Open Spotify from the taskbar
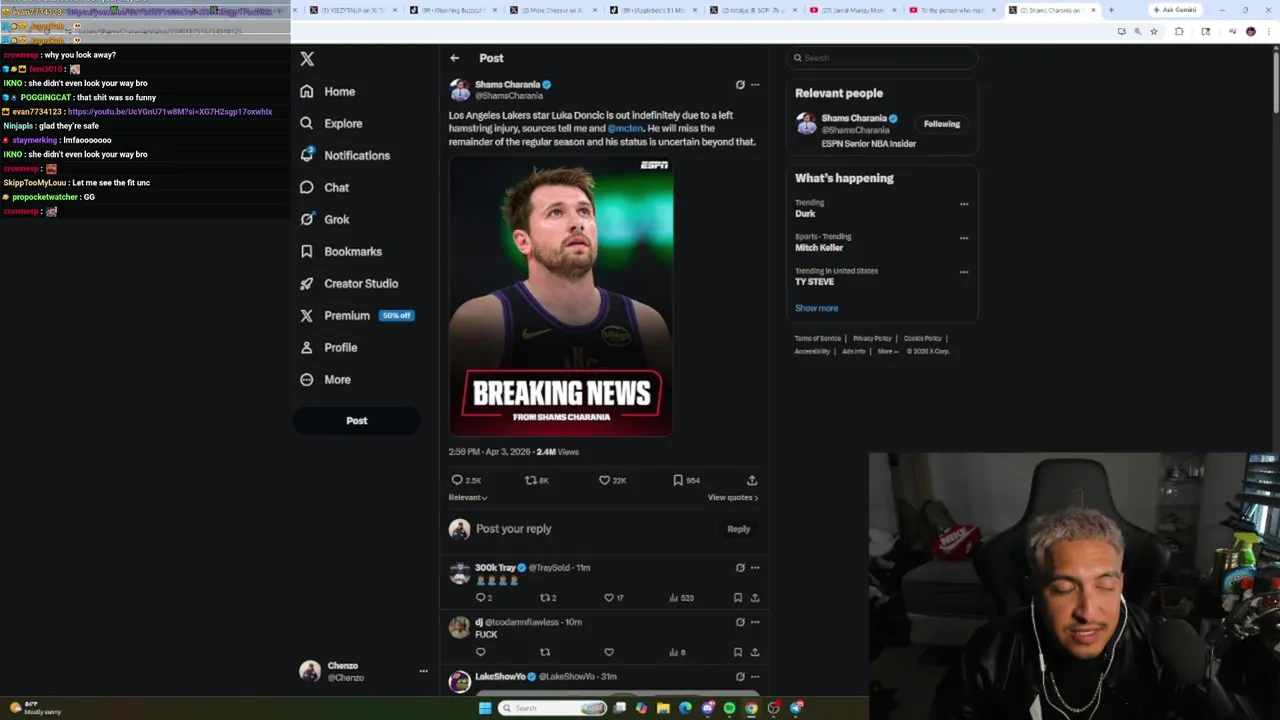The image size is (1280, 720). click(729, 708)
